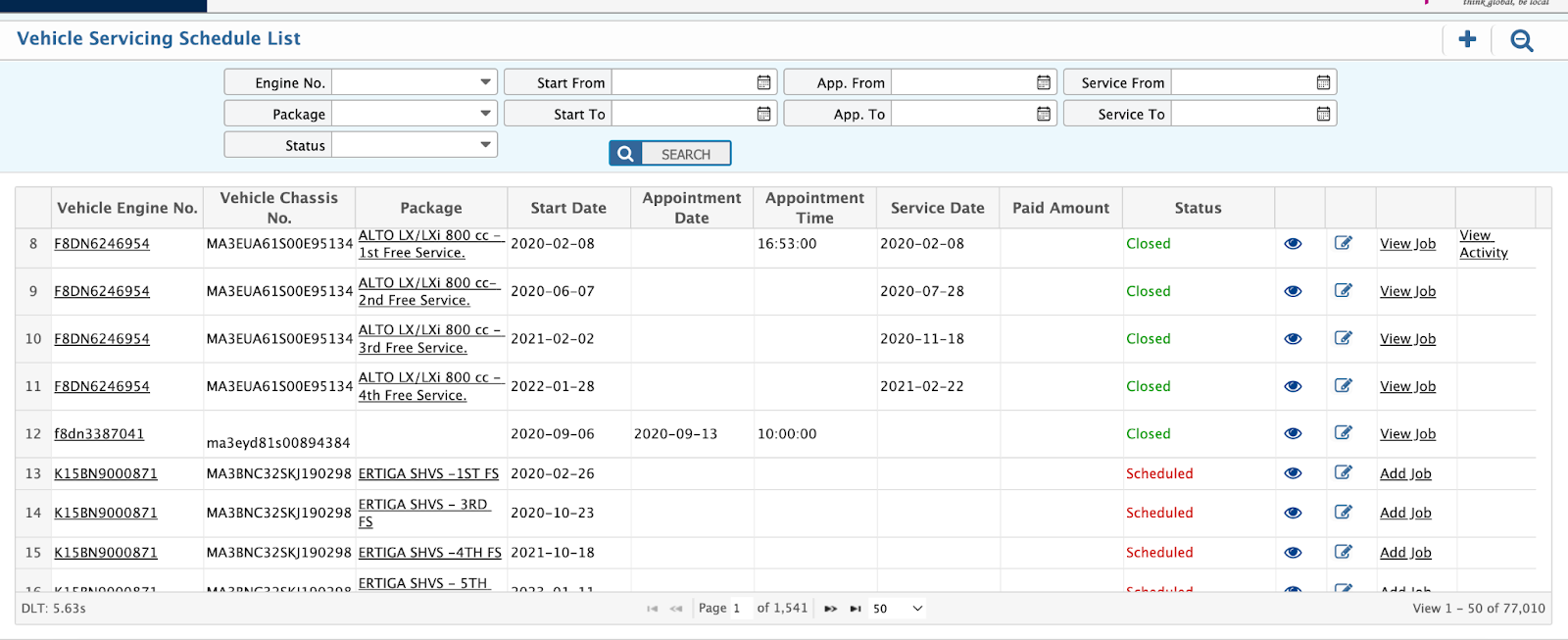
Task: Open ERTIGA SHVS -1ST FS package link
Action: click(428, 473)
